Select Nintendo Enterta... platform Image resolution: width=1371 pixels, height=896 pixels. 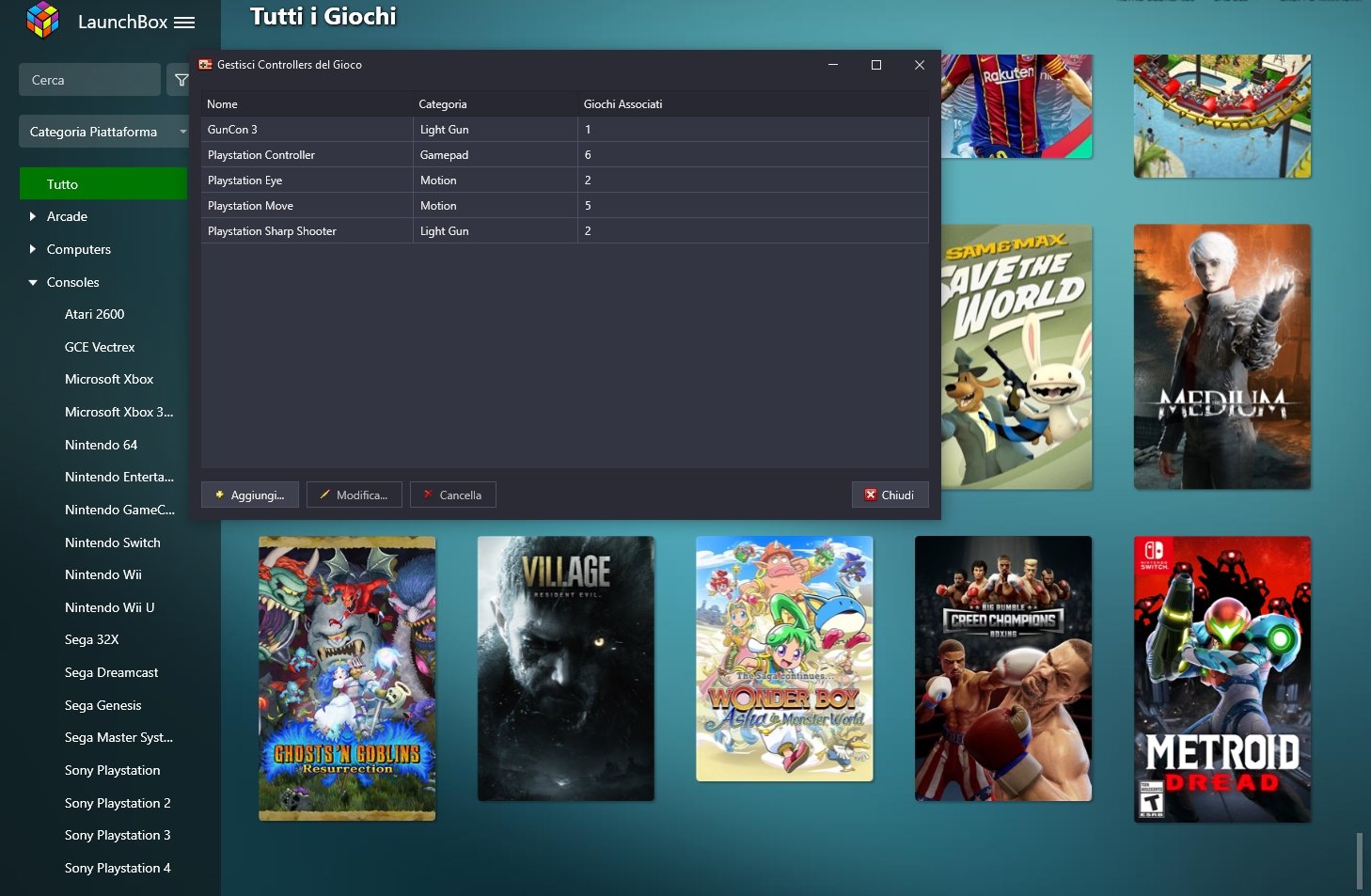click(119, 477)
